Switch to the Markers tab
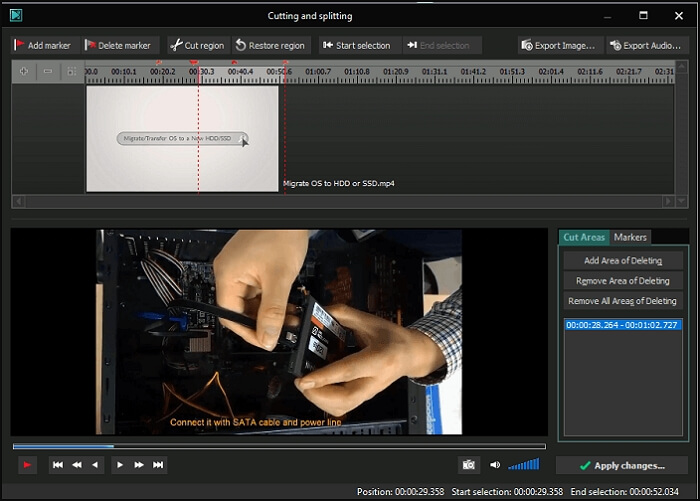 click(630, 237)
